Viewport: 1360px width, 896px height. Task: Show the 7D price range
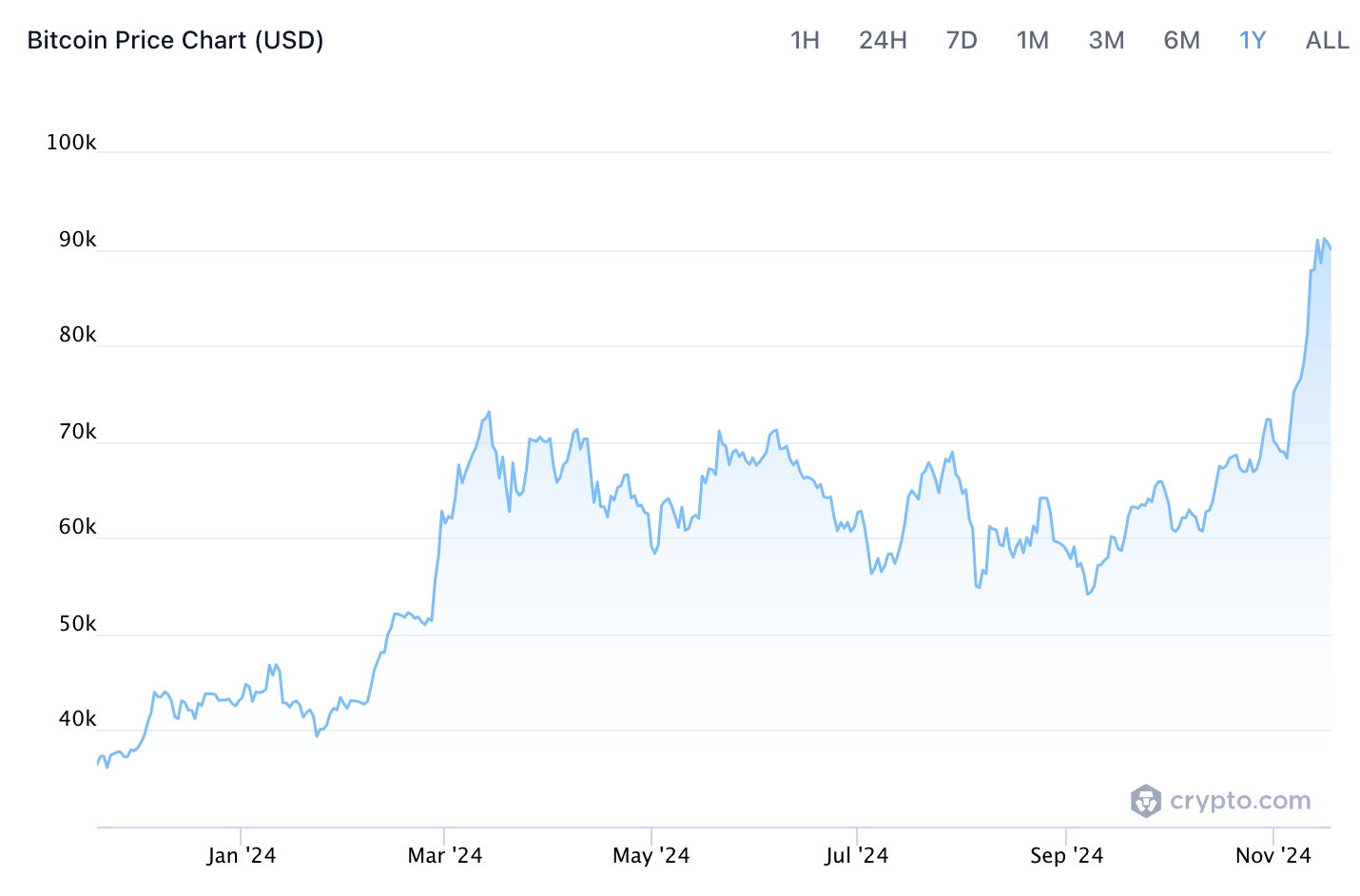(961, 40)
